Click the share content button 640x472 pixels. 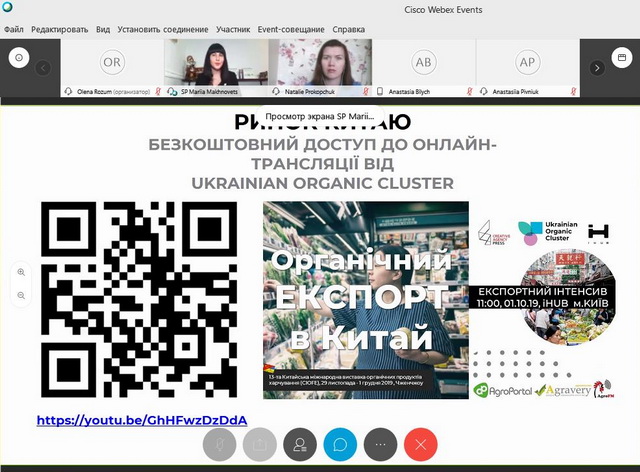[x=260, y=444]
